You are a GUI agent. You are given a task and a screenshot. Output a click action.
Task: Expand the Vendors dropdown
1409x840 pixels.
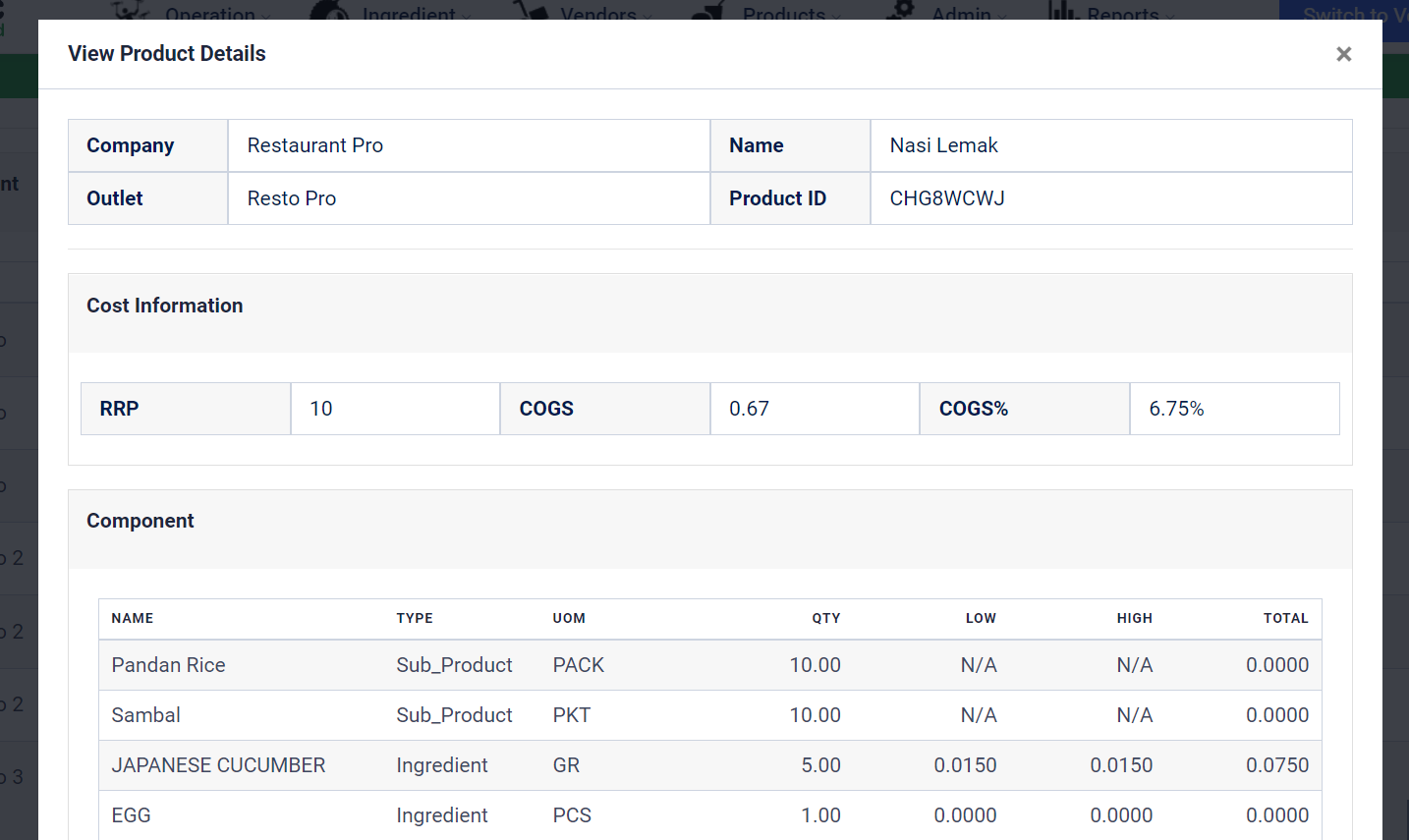[x=648, y=16]
